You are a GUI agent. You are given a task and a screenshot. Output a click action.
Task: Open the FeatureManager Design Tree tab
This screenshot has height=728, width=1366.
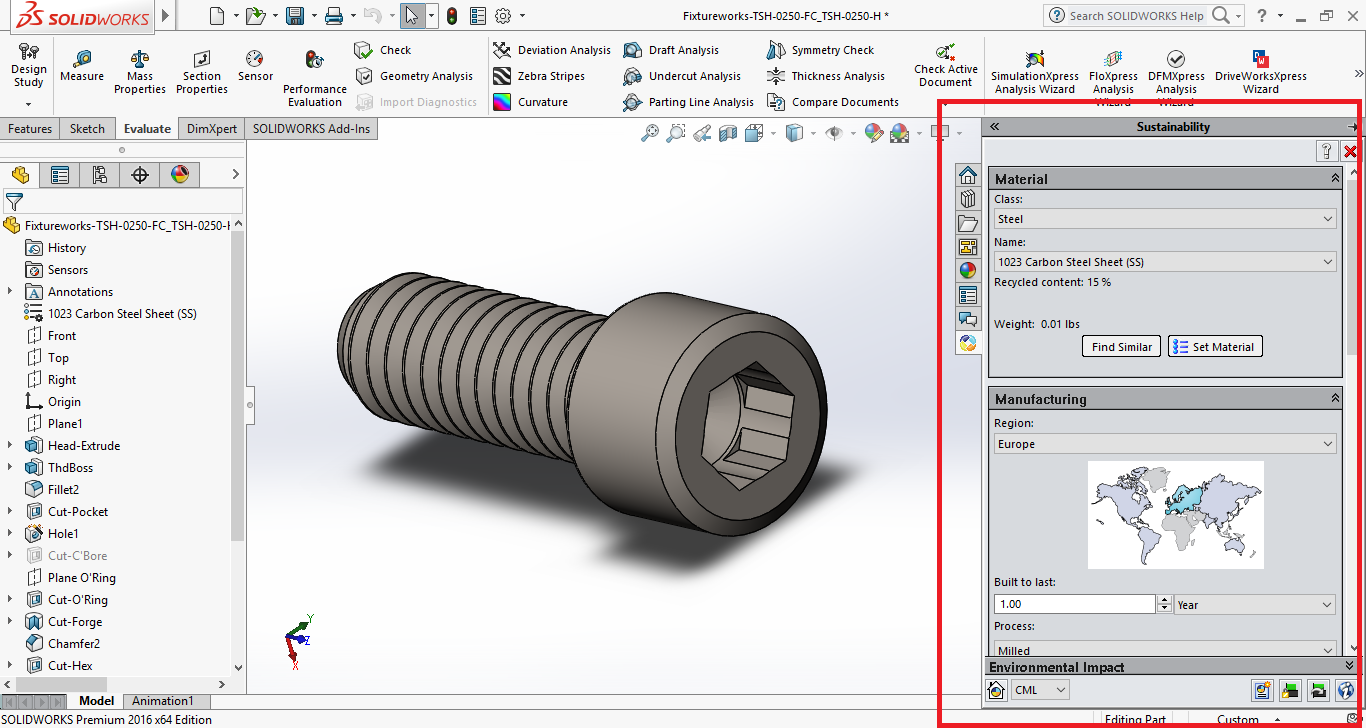pyautogui.click(x=20, y=175)
